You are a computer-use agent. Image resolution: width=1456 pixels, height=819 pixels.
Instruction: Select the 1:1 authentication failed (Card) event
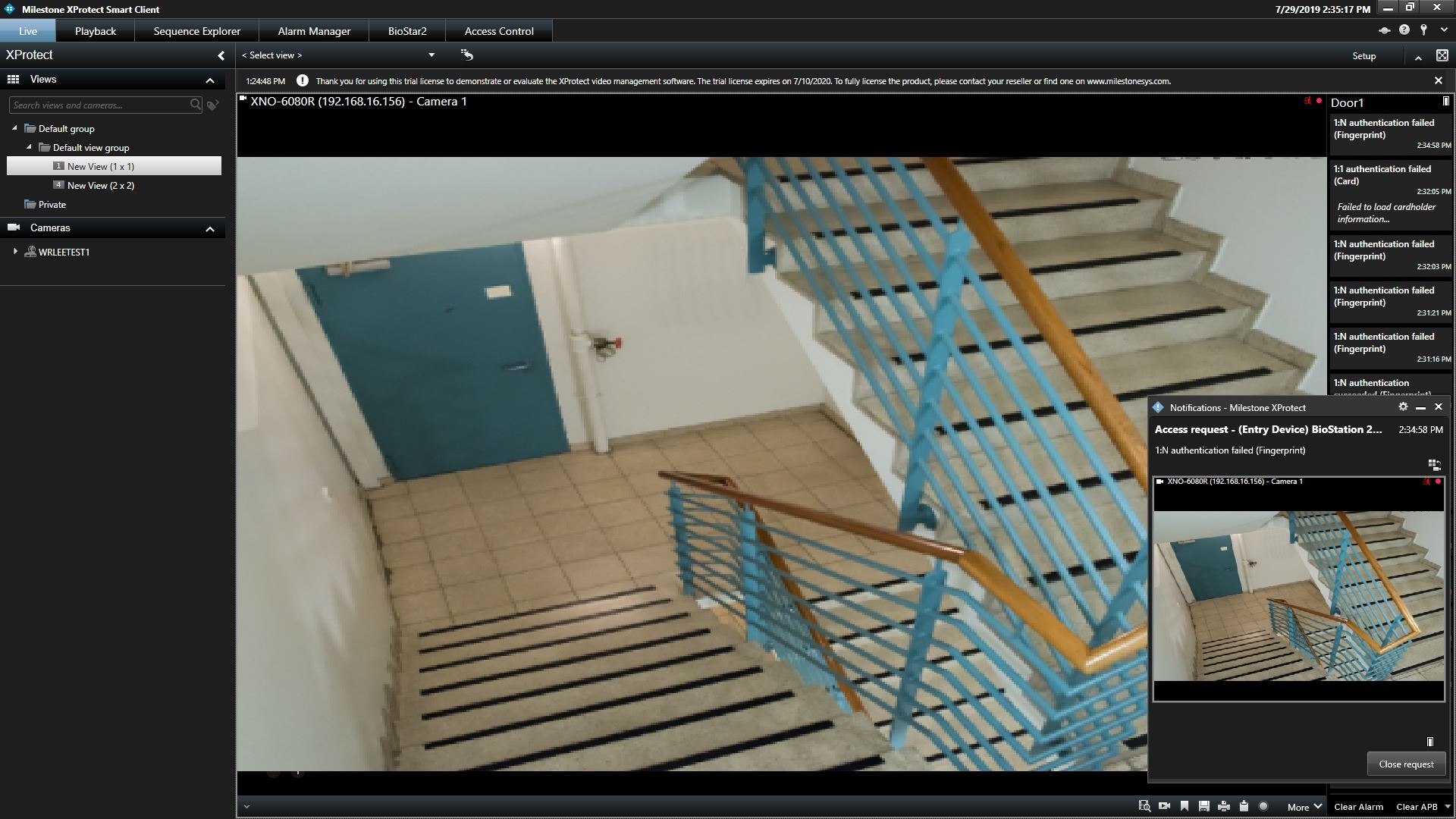click(1392, 193)
